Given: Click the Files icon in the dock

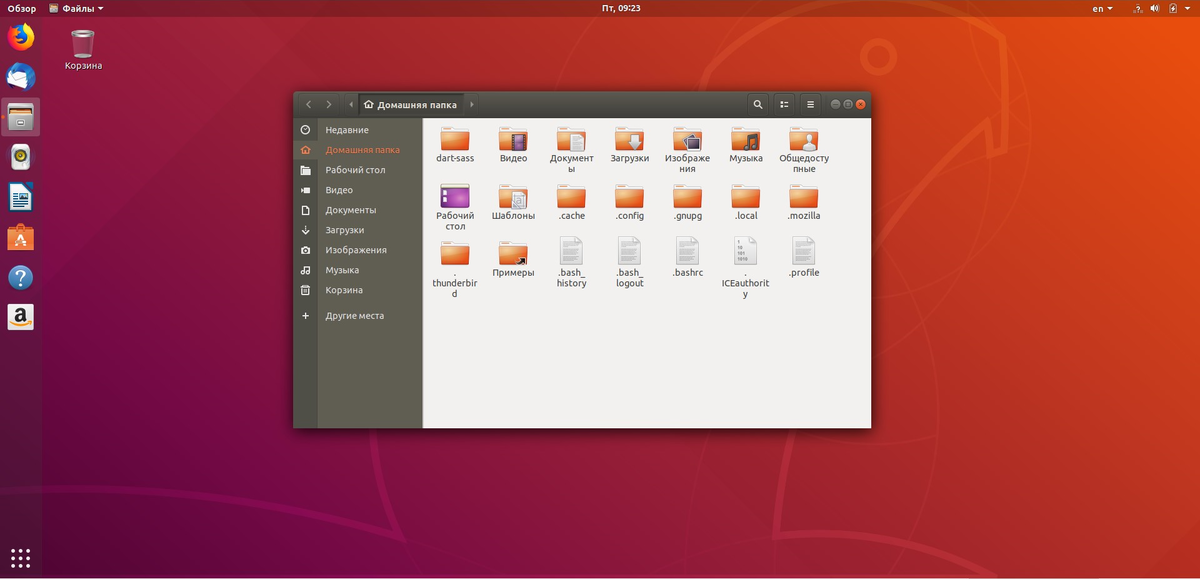Looking at the screenshot, I should [21, 117].
